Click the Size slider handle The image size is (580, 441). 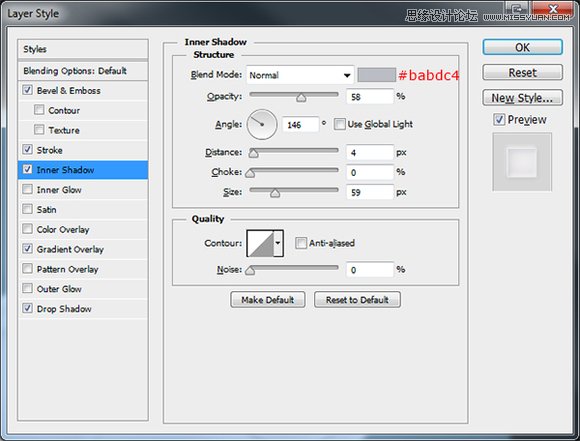[275, 193]
